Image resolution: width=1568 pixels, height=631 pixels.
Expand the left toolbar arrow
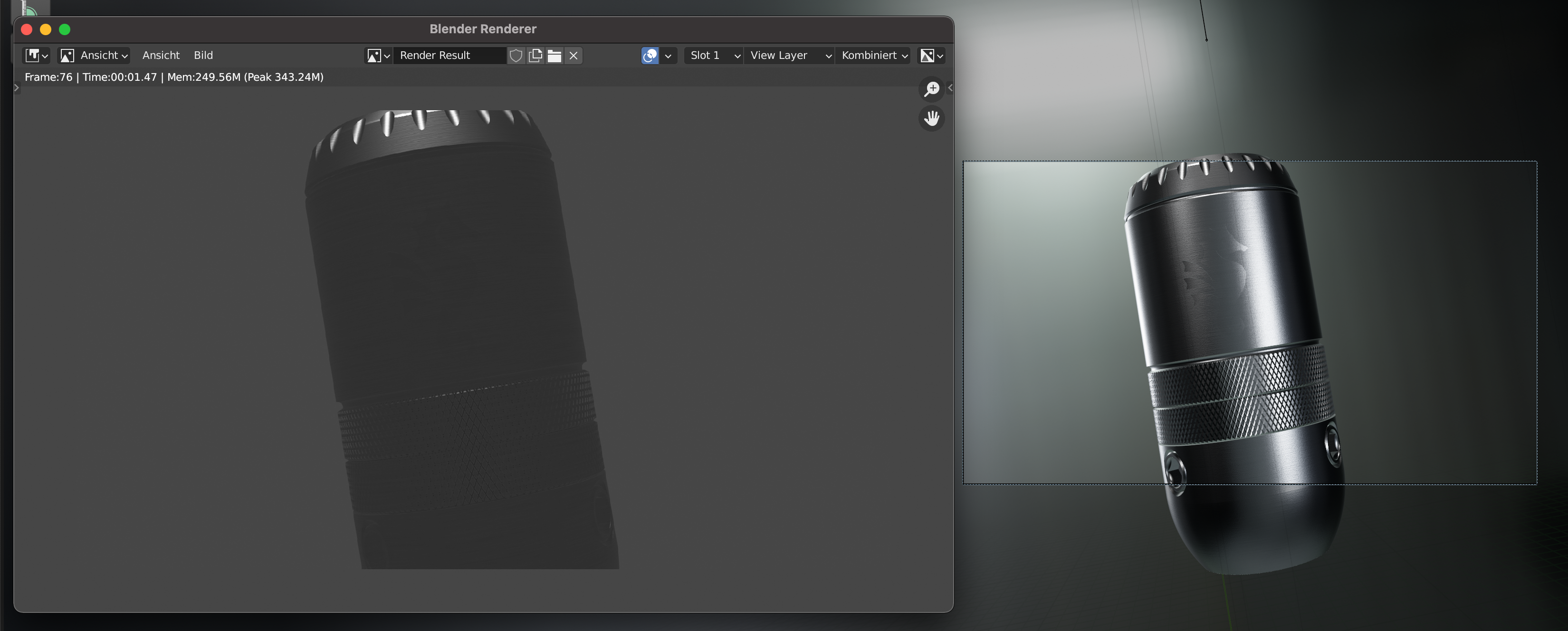click(x=17, y=87)
